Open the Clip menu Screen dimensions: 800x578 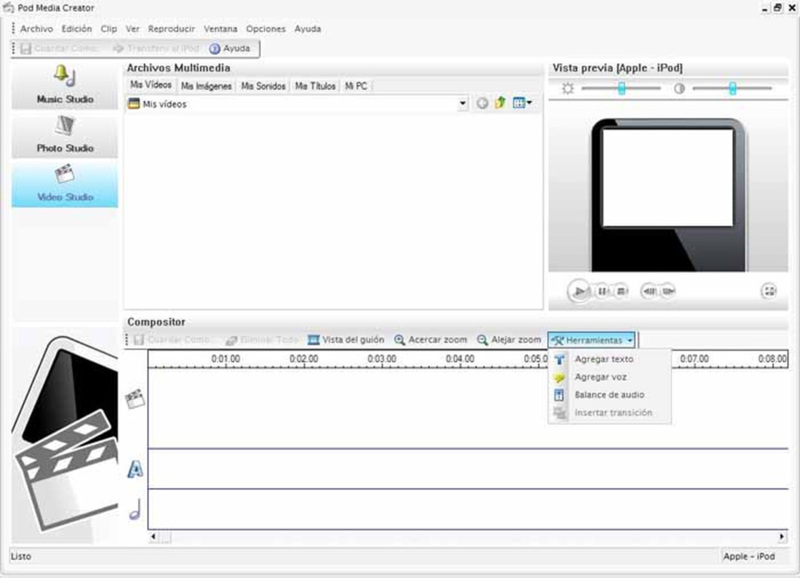pos(109,29)
